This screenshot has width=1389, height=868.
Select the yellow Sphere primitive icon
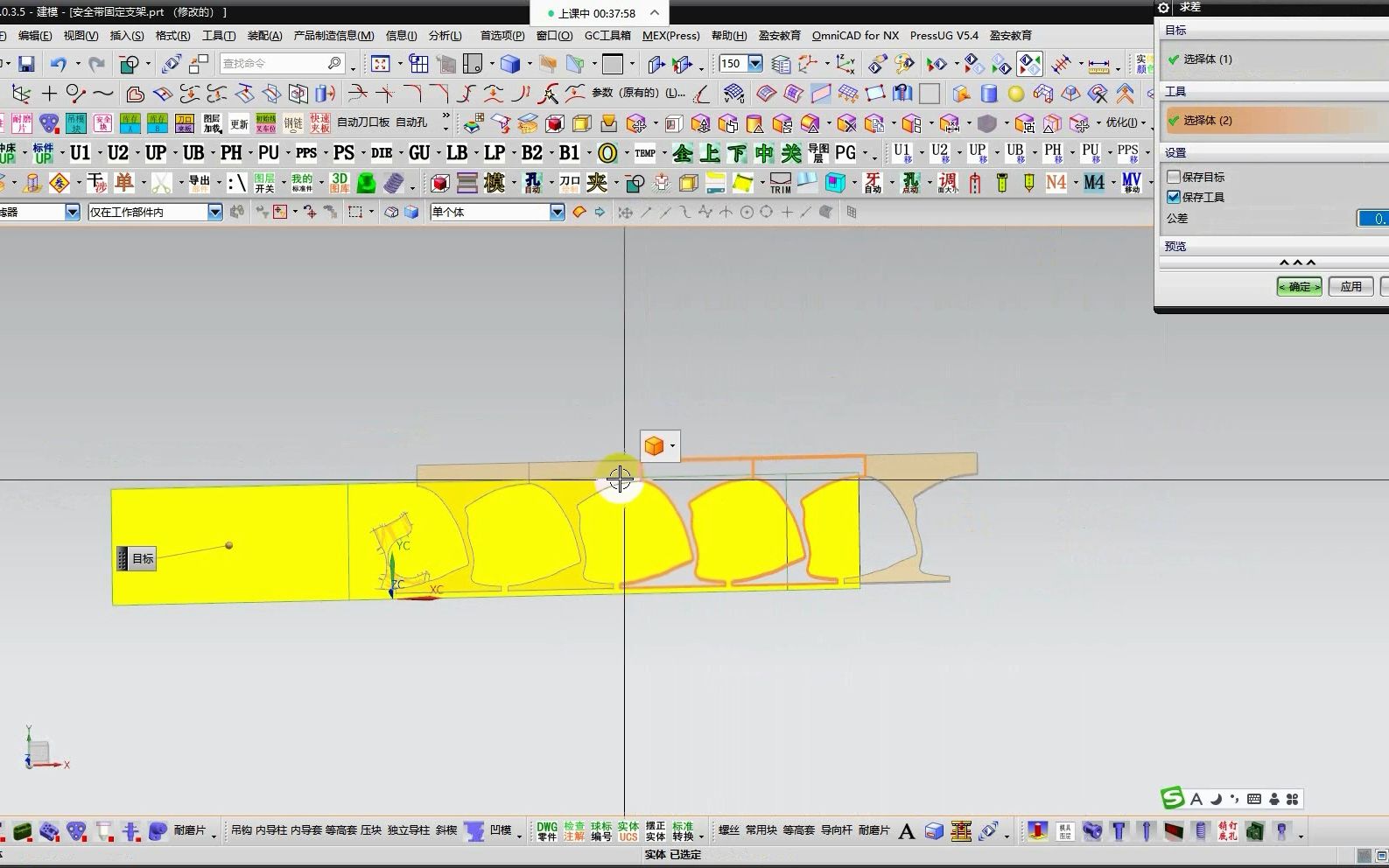coord(1015,94)
